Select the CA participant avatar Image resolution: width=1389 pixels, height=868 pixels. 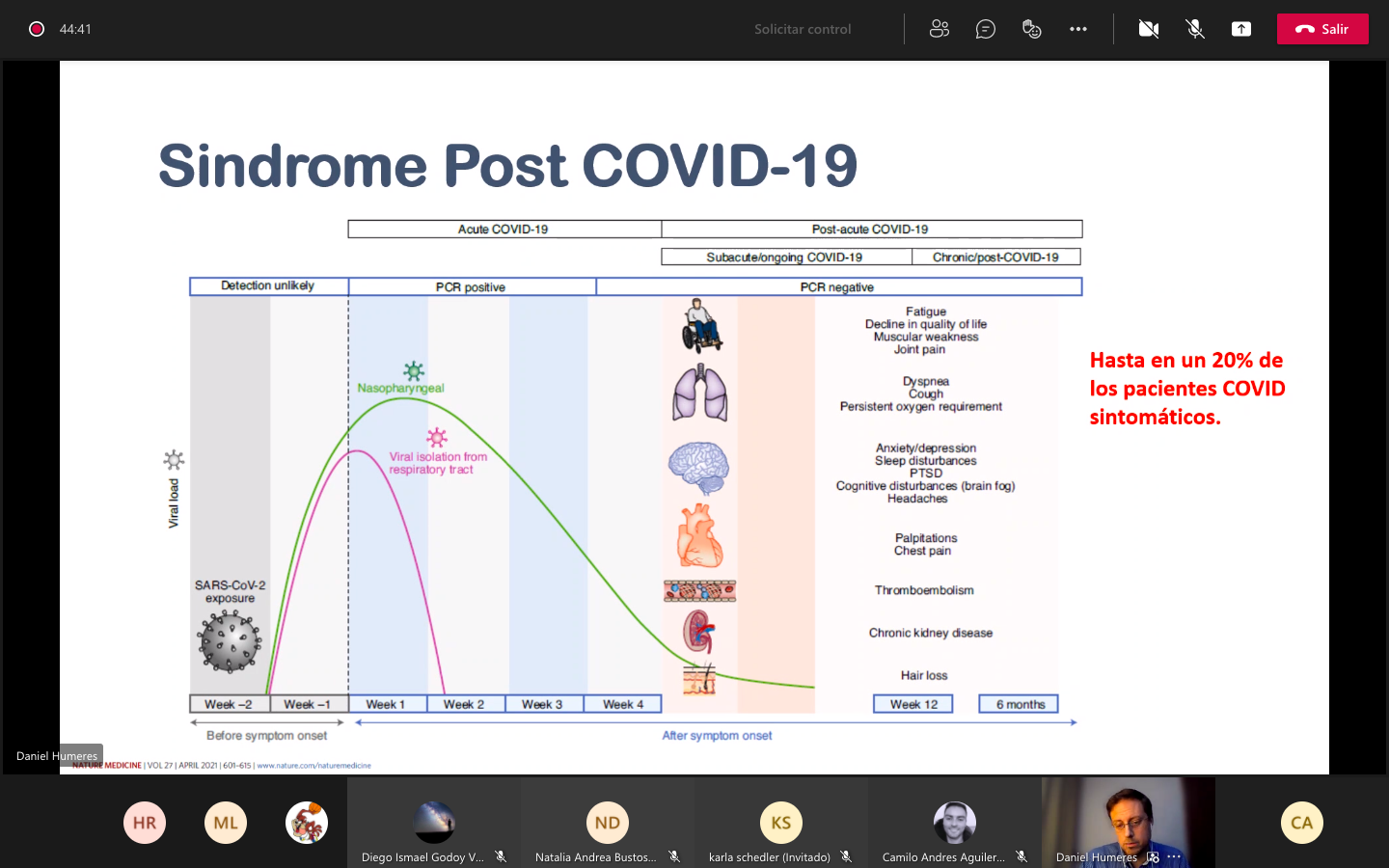coord(1302,823)
